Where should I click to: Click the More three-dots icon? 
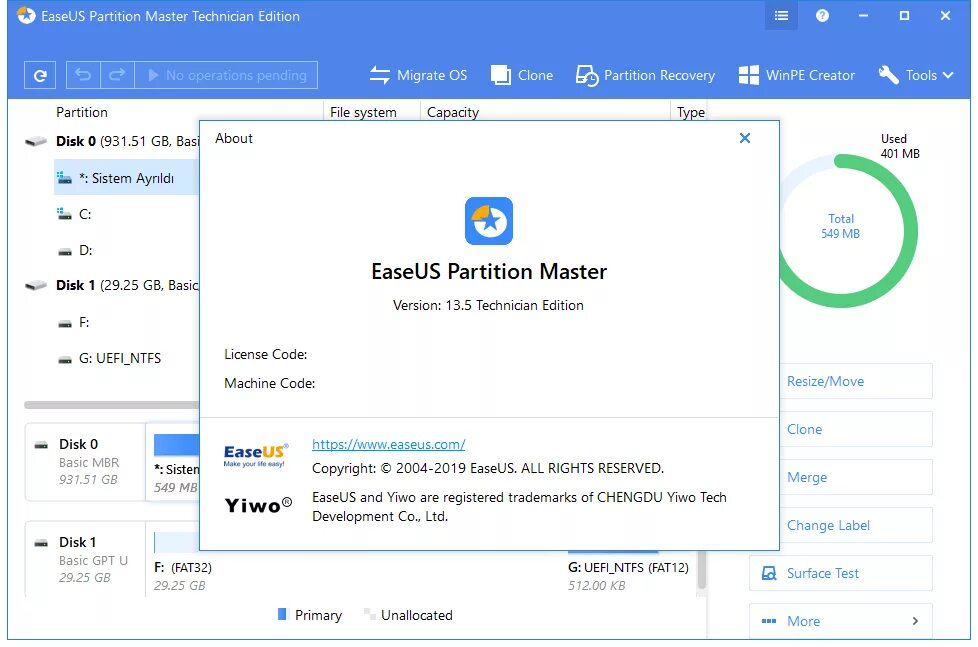pos(769,621)
